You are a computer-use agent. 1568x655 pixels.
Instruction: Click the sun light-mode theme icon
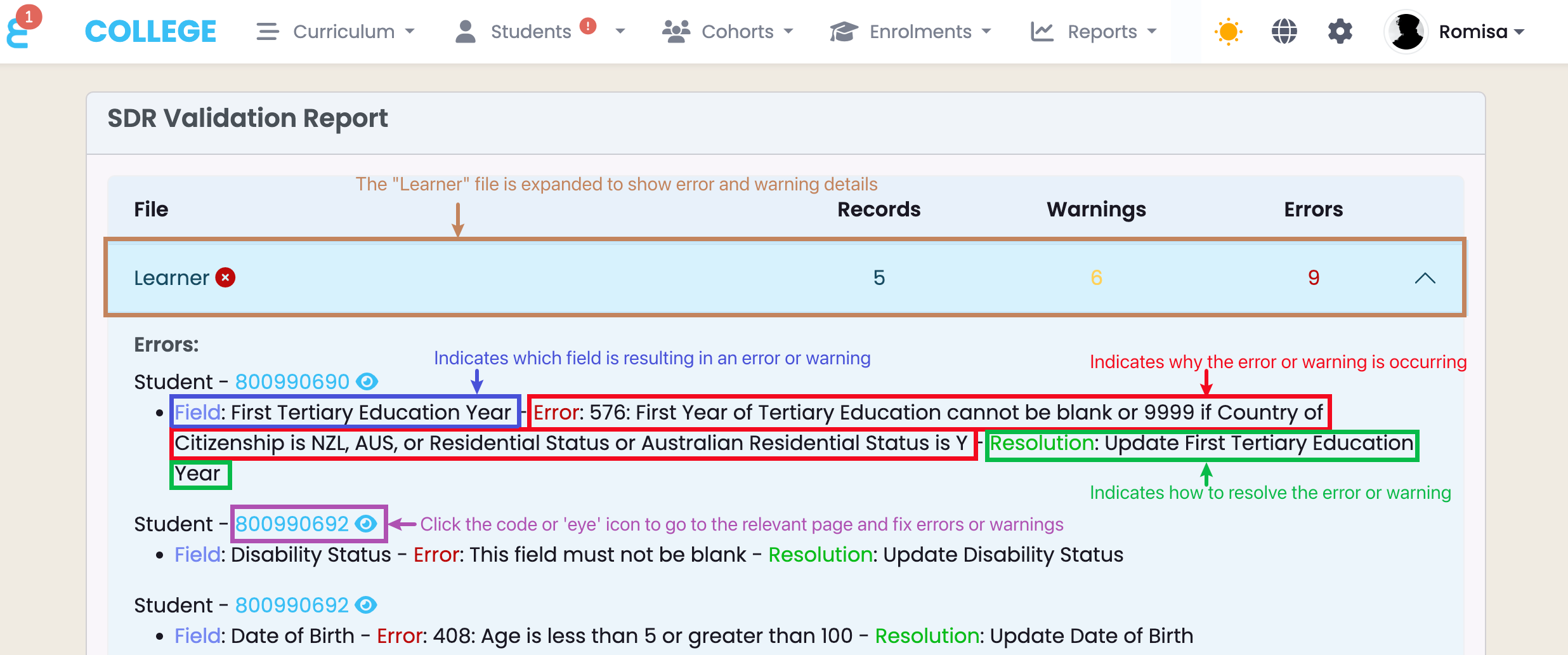1228,32
